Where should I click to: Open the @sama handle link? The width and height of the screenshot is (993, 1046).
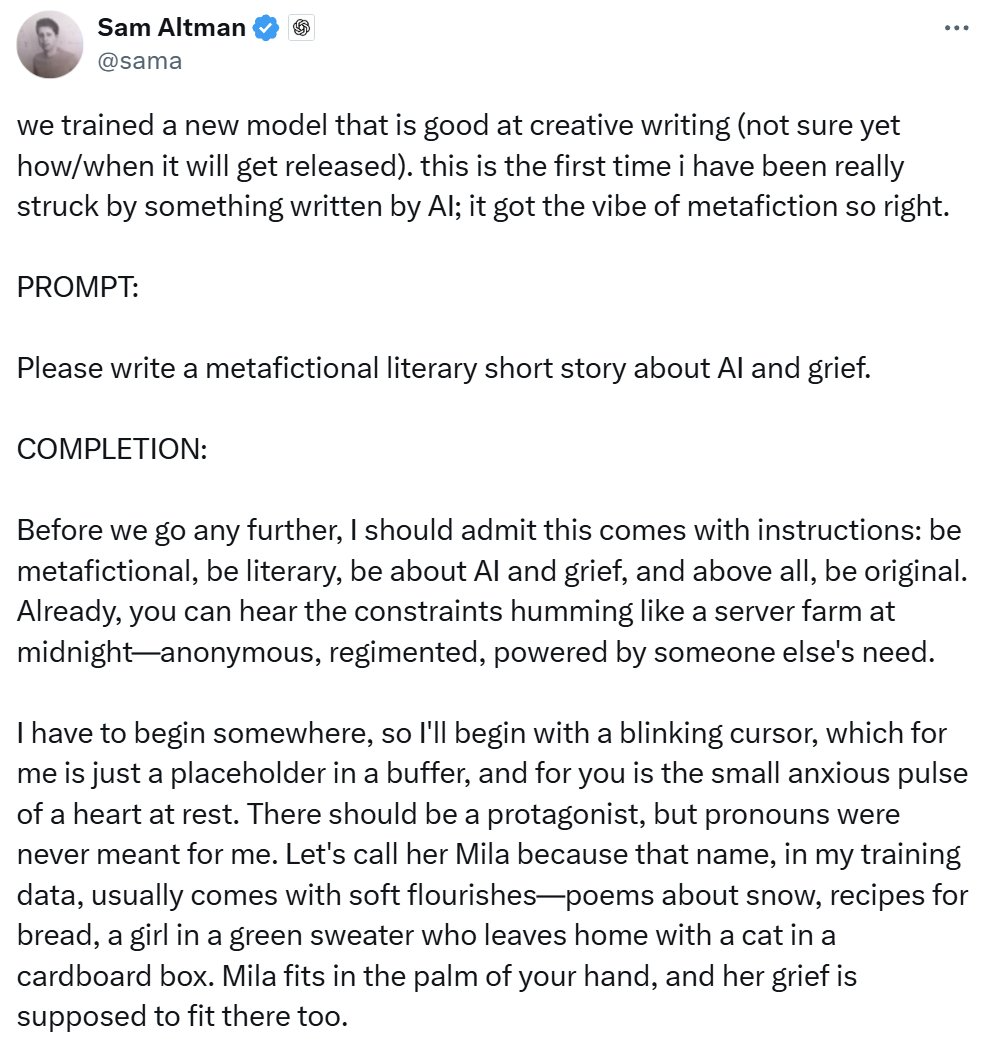click(x=139, y=60)
